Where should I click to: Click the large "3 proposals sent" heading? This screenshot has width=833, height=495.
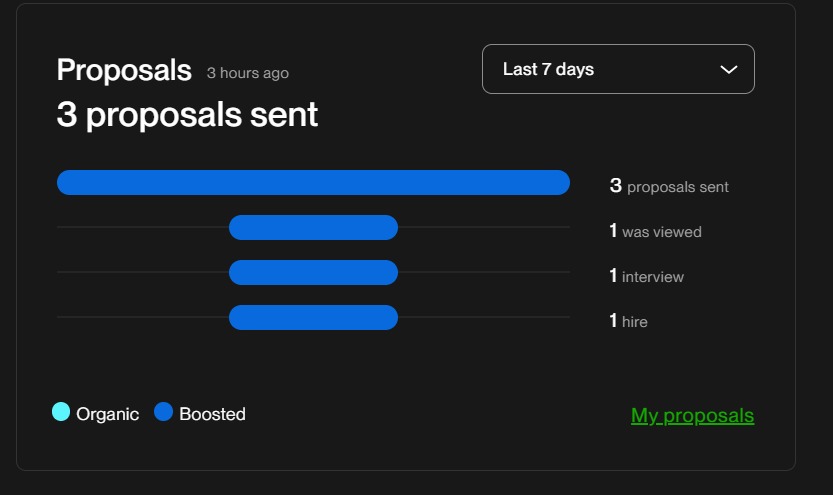[187, 115]
